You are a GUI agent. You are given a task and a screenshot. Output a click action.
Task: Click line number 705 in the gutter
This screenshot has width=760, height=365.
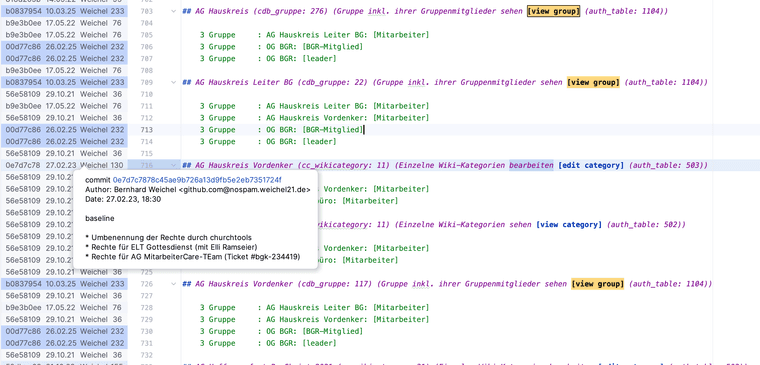[x=146, y=35]
